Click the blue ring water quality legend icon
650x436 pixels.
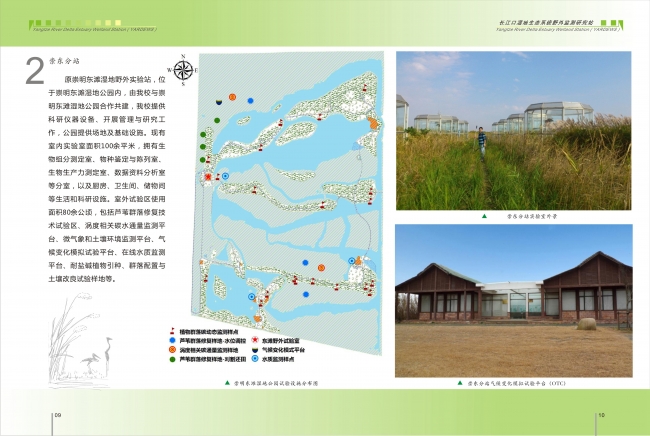tap(255, 358)
